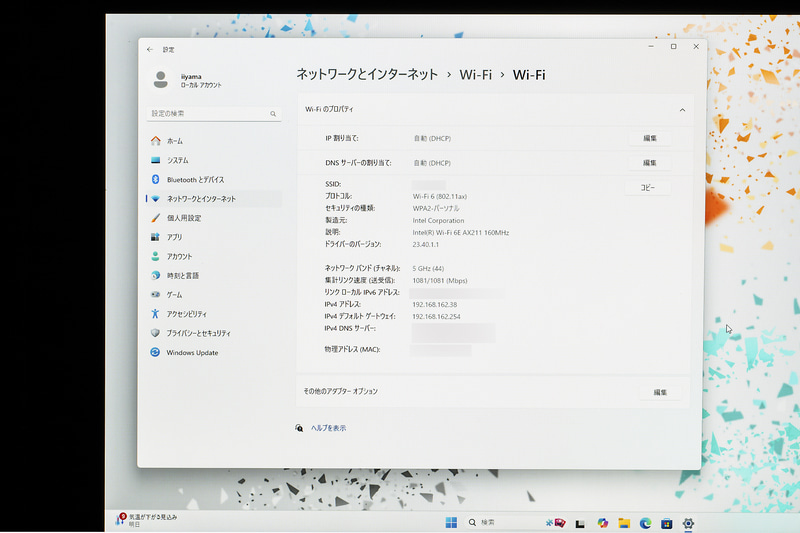Click 編集 for IP 割り当て

click(x=649, y=138)
